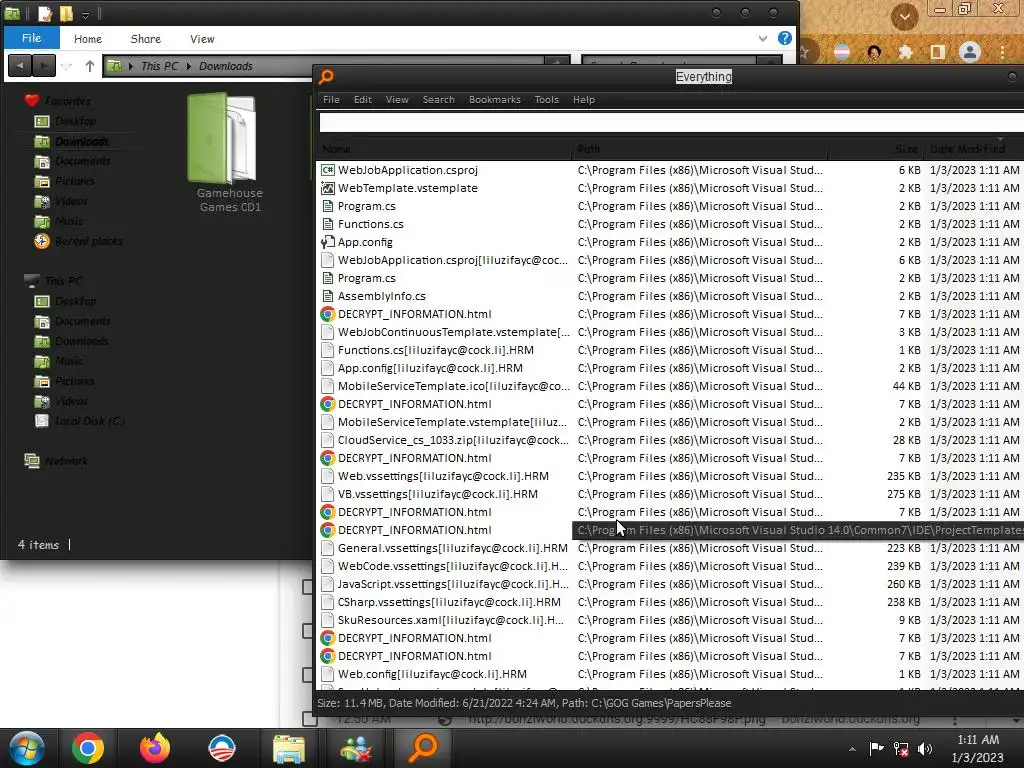Viewport: 1024px width, 768px height.
Task: Select the MobileServiceTemplate.ico encrypted file
Action: [453, 386]
